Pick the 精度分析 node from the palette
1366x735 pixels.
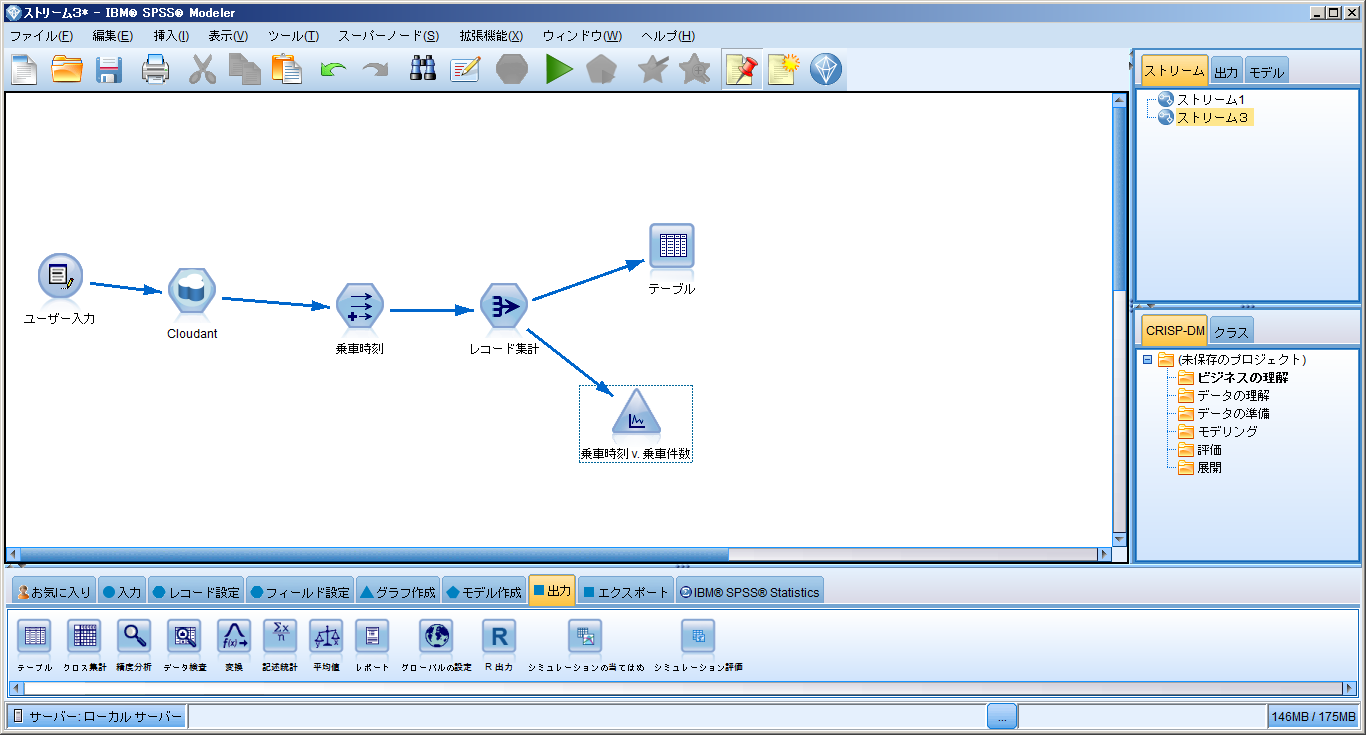point(134,636)
